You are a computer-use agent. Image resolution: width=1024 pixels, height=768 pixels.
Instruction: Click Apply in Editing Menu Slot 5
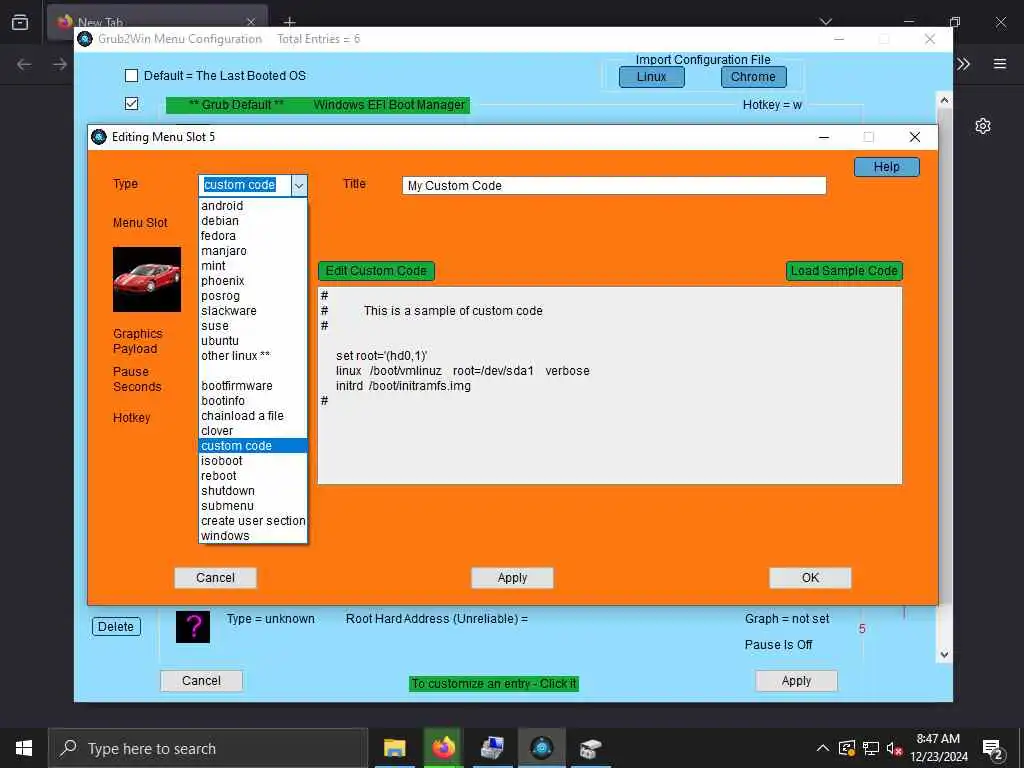(x=512, y=578)
